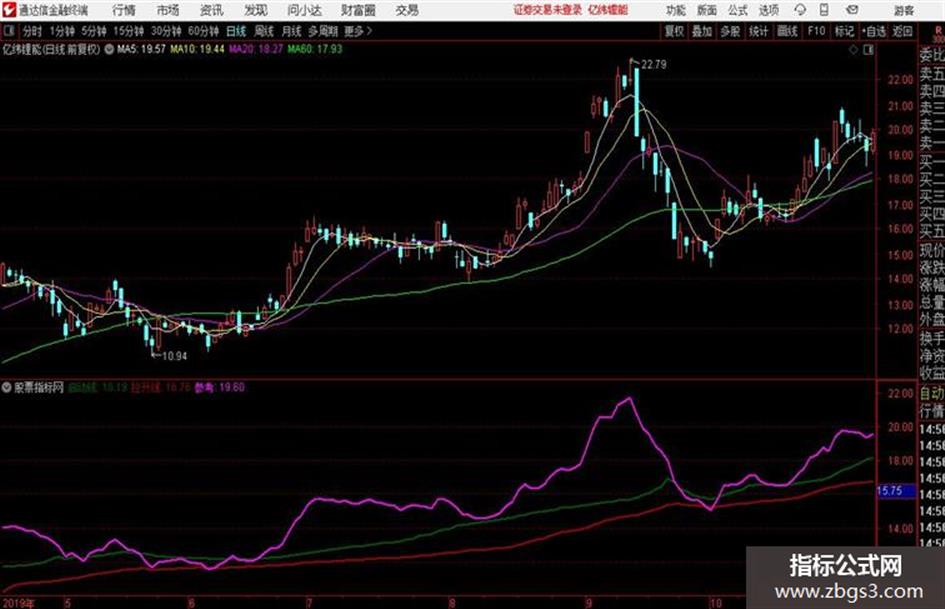Click the customer service headset icon
Image resolution: width=945 pixels, height=609 pixels.
pos(800,10)
